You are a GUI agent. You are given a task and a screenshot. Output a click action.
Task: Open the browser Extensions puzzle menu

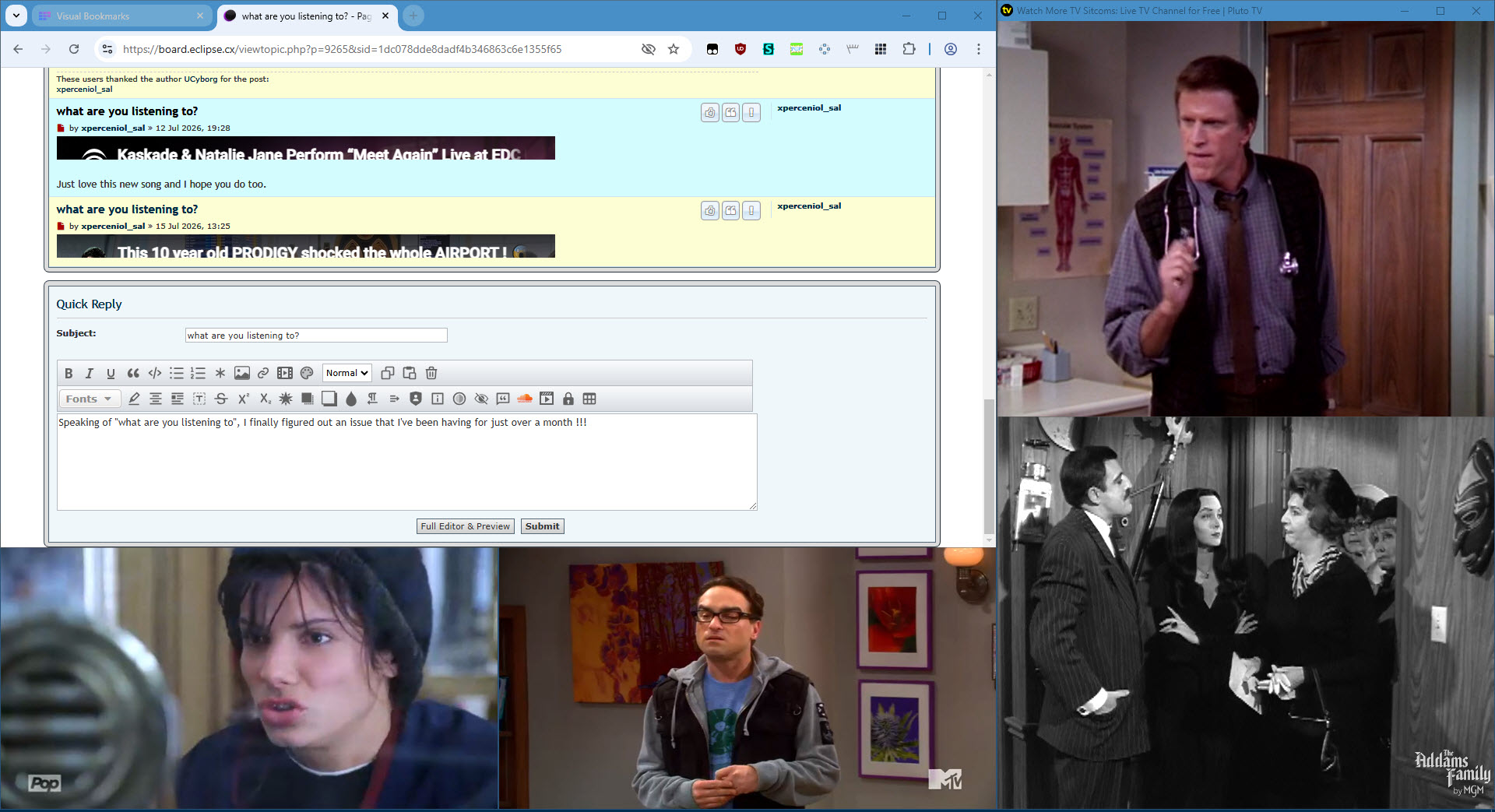[909, 49]
